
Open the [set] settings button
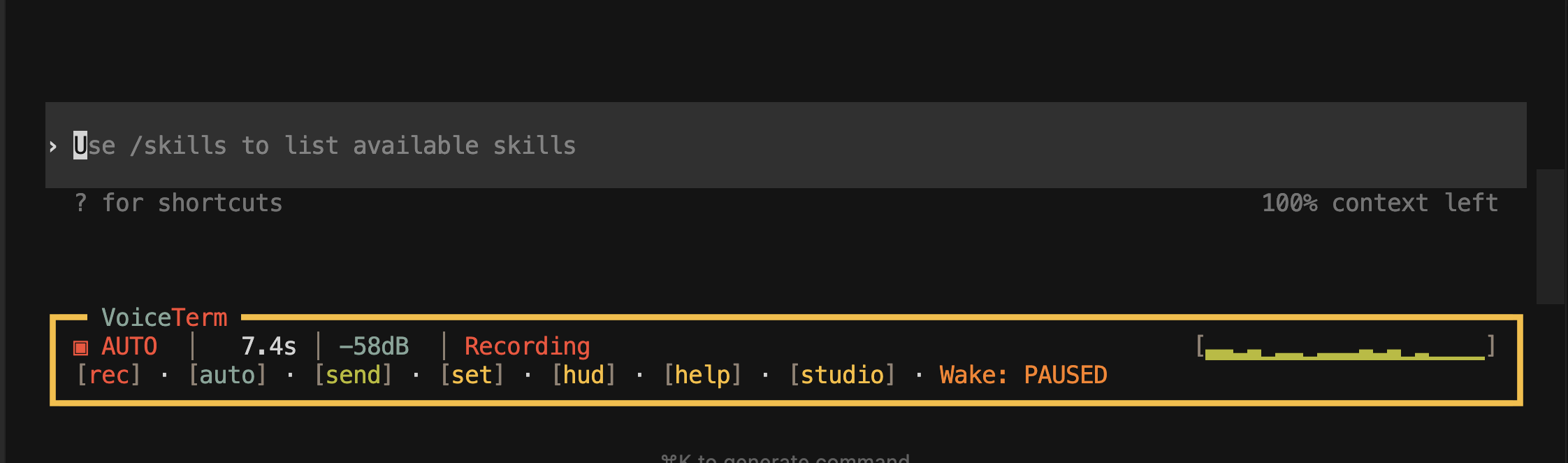pyautogui.click(x=472, y=375)
